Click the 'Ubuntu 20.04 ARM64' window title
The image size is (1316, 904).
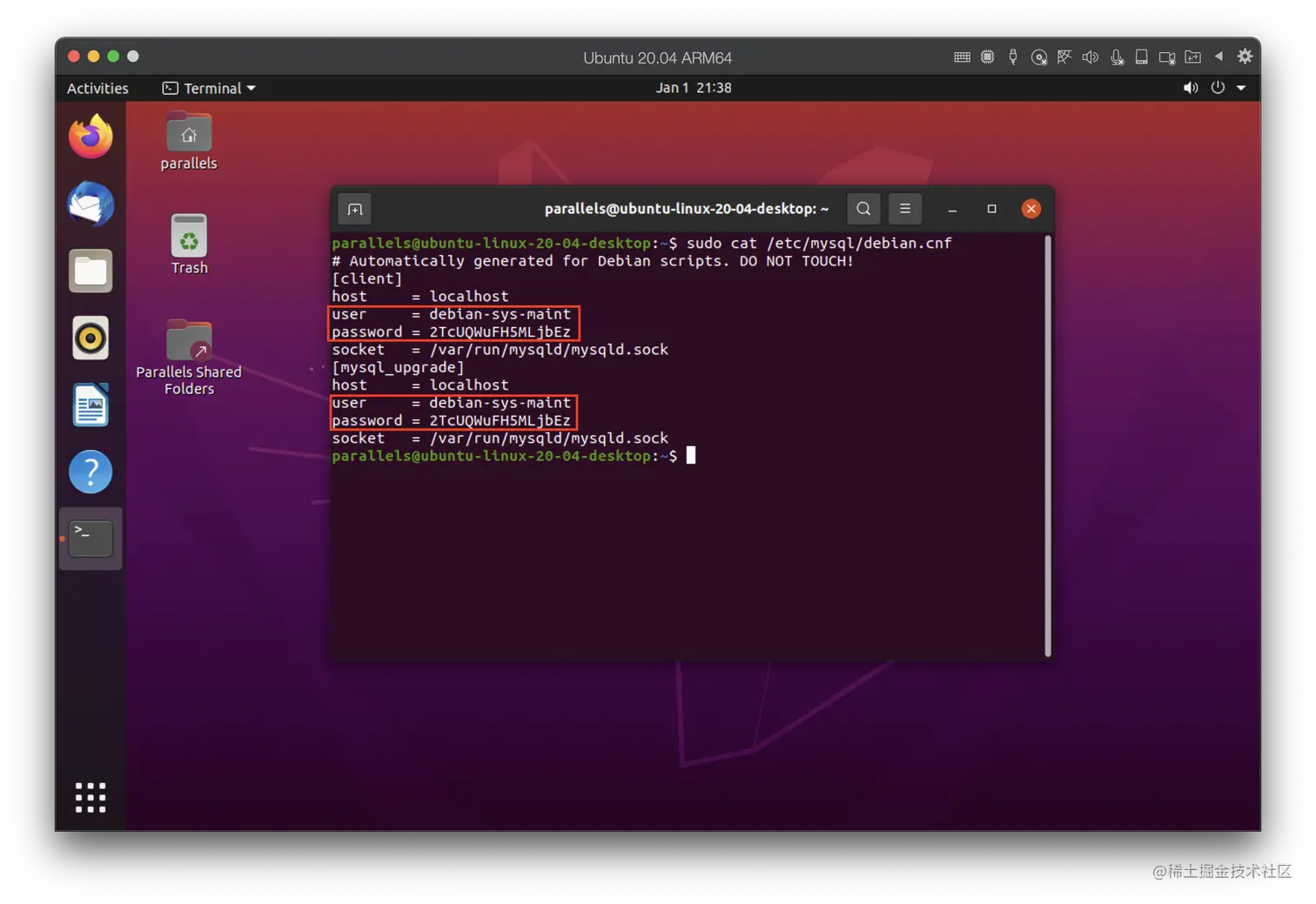657,57
